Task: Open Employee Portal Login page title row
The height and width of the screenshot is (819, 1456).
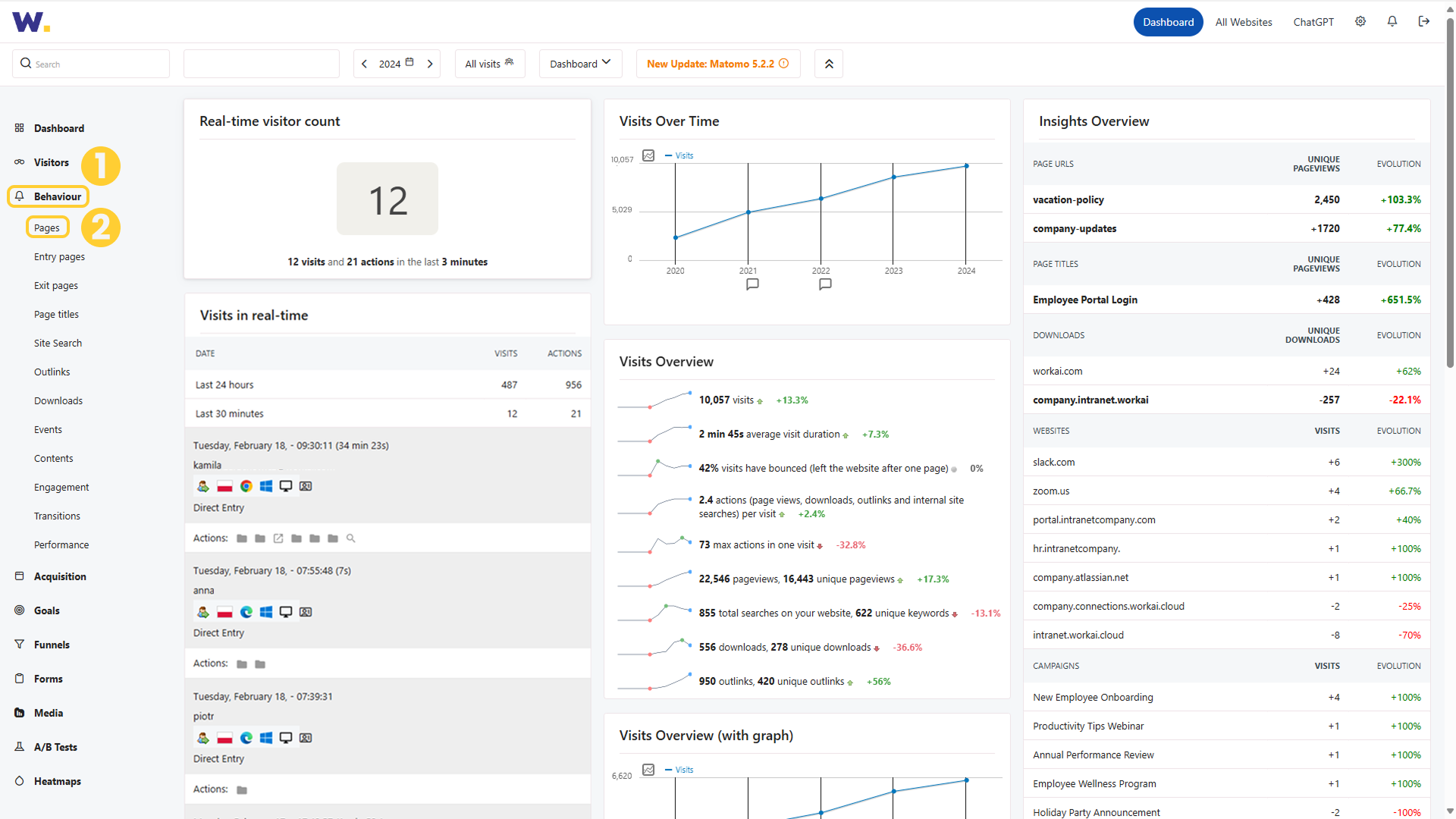Action: point(1226,300)
